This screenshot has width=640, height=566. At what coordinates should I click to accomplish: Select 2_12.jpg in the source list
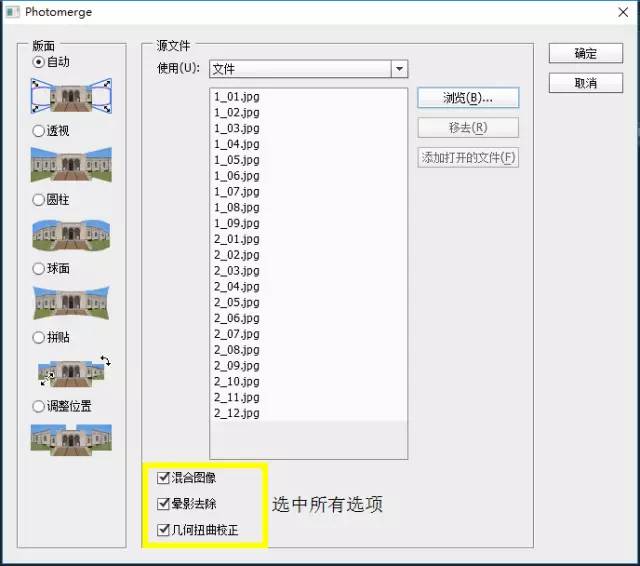click(x=237, y=413)
